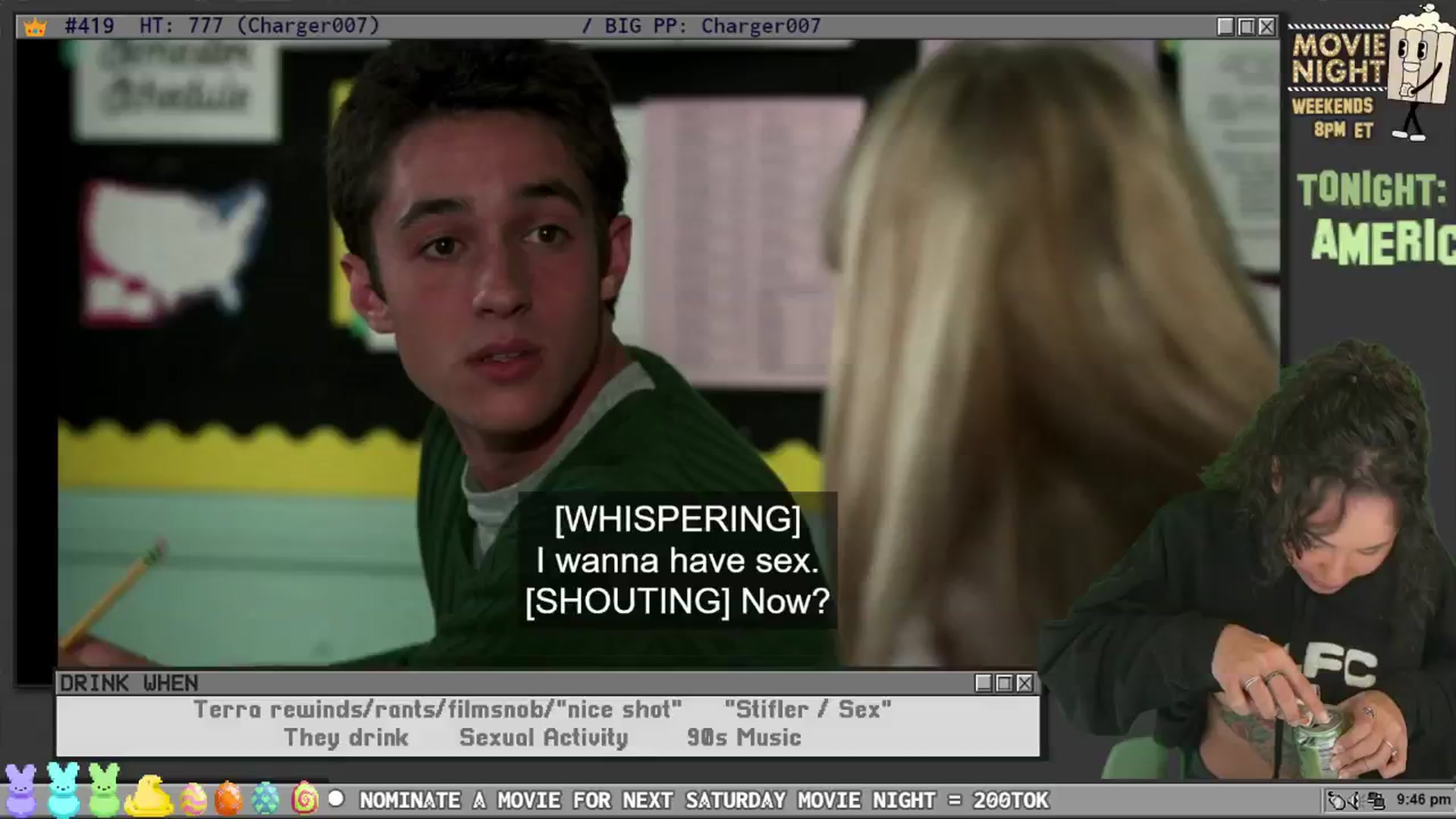This screenshot has width=1456, height=819.
Task: Open the mouse tray icon in the taskbar
Action: coord(1337,800)
